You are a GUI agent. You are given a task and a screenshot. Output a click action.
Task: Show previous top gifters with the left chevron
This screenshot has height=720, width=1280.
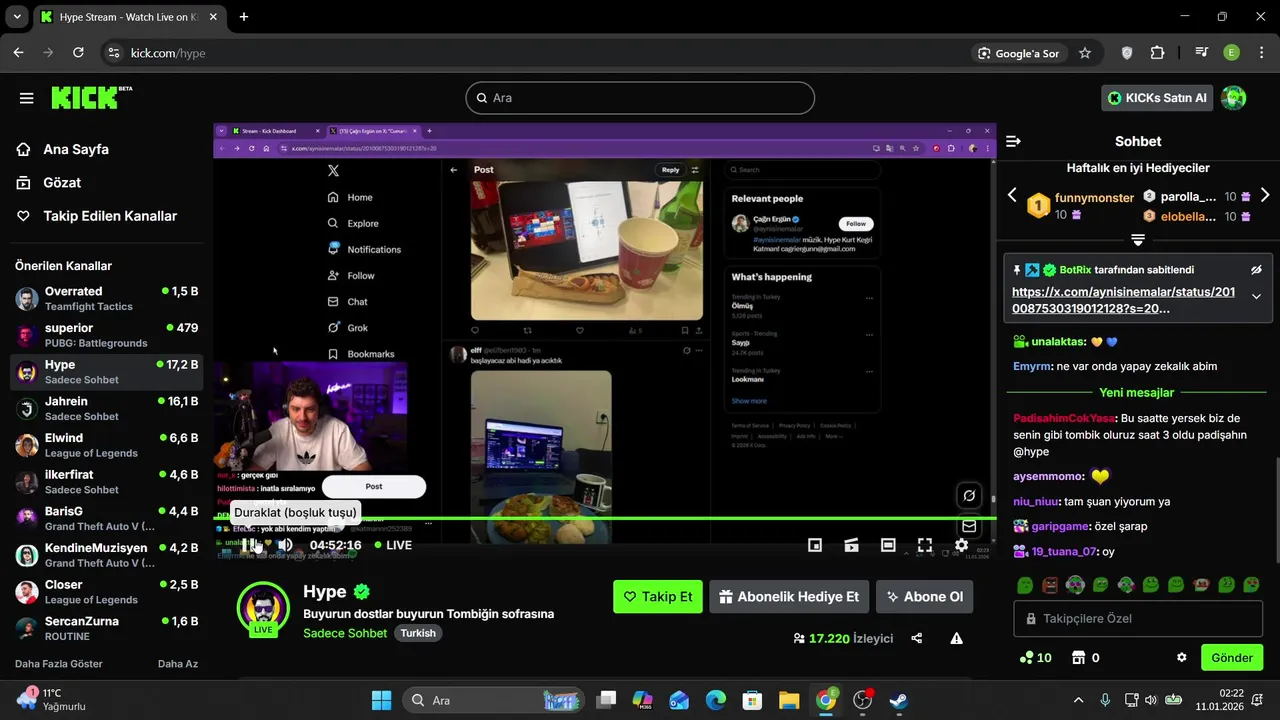(1012, 195)
